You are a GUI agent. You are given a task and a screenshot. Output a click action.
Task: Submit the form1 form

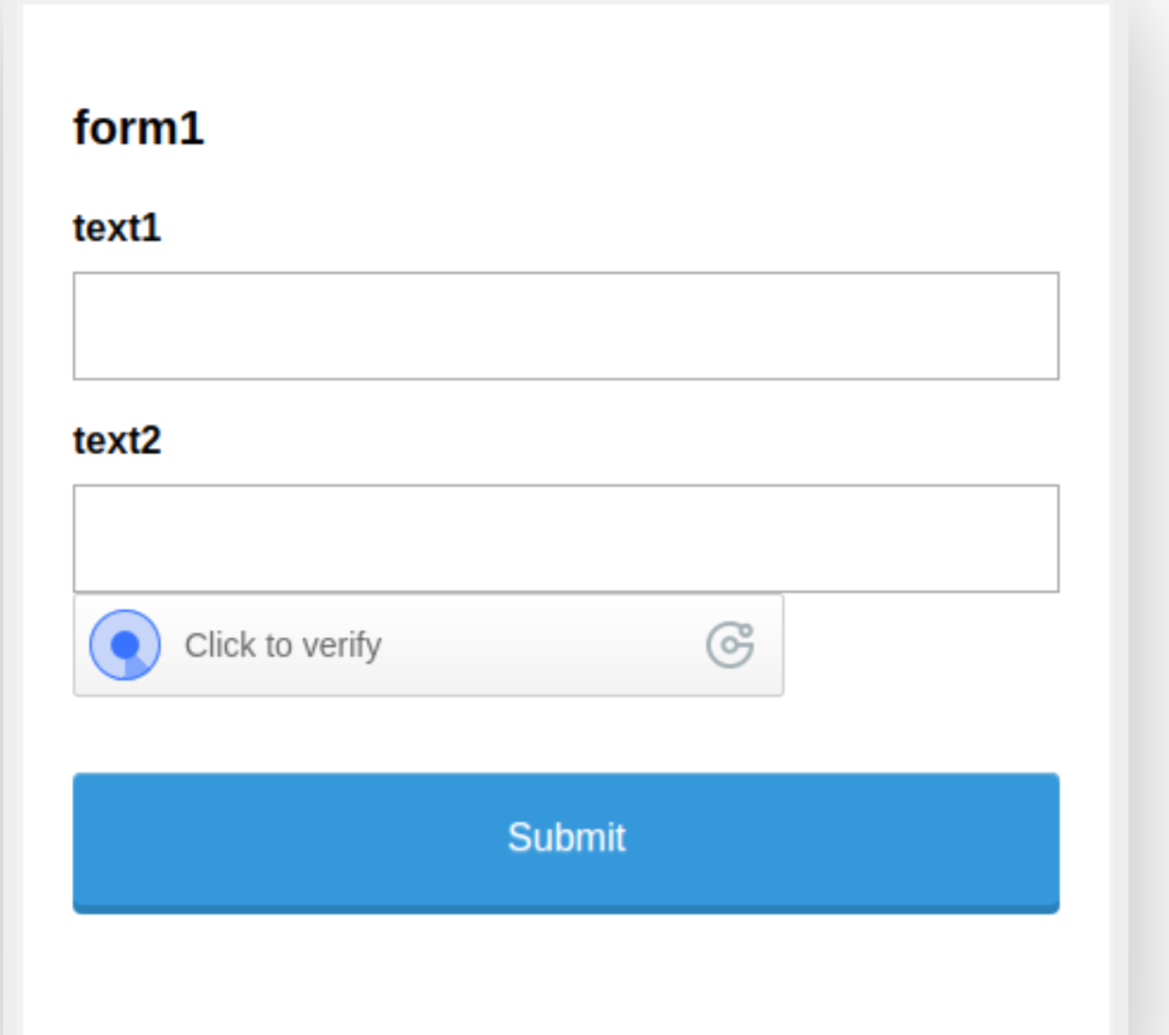click(566, 840)
